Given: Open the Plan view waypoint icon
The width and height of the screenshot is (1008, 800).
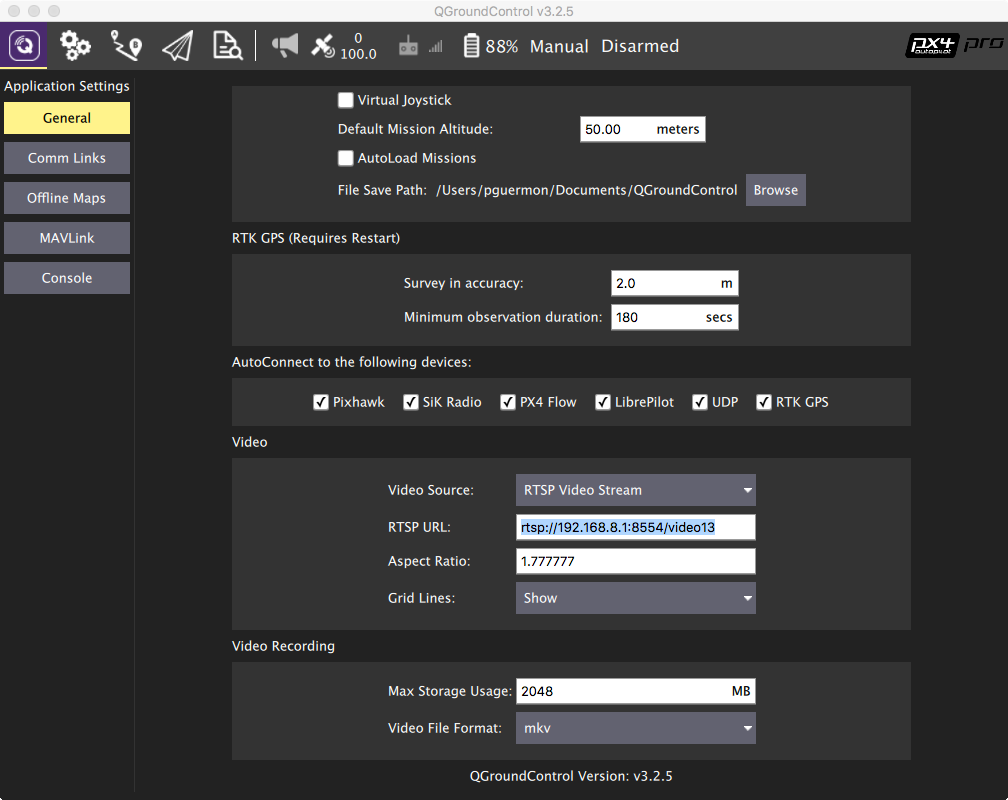Looking at the screenshot, I should pos(126,46).
